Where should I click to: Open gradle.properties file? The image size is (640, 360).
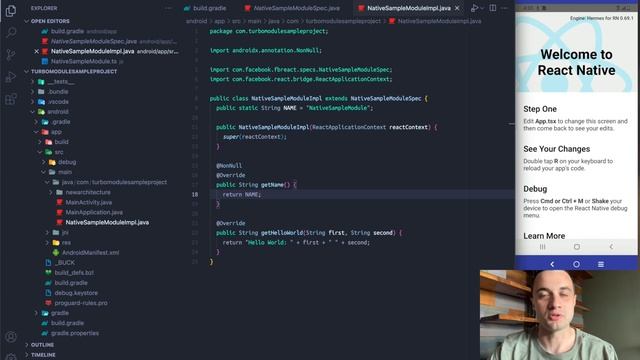(x=75, y=333)
